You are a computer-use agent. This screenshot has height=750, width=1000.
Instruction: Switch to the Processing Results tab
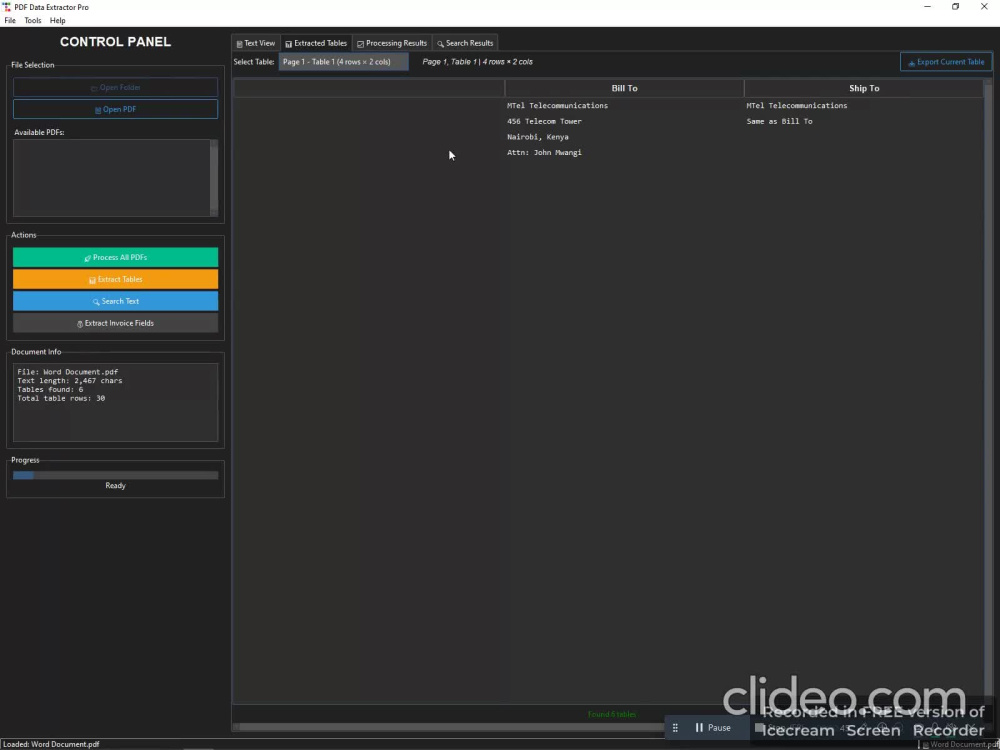click(x=392, y=43)
